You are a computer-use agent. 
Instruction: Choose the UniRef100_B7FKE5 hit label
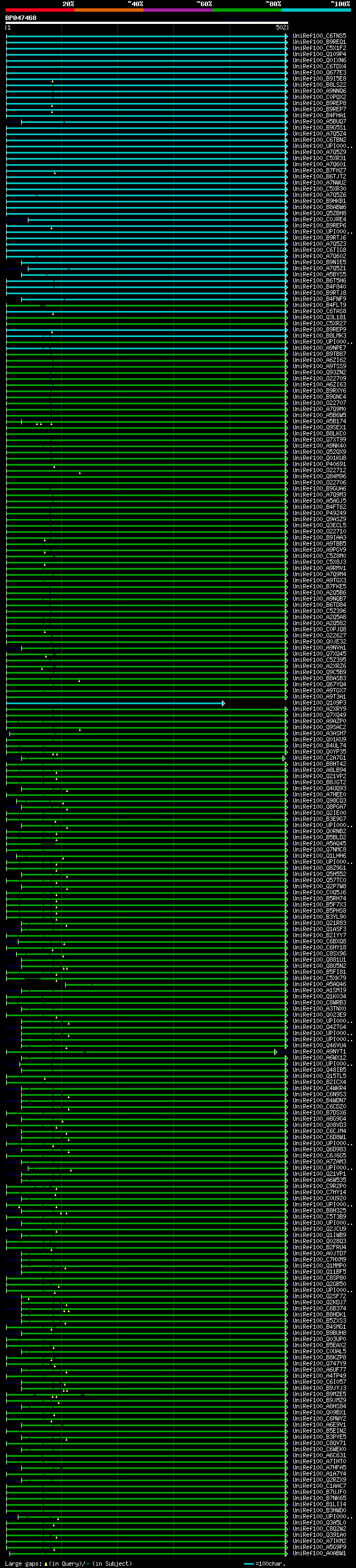pos(319,587)
